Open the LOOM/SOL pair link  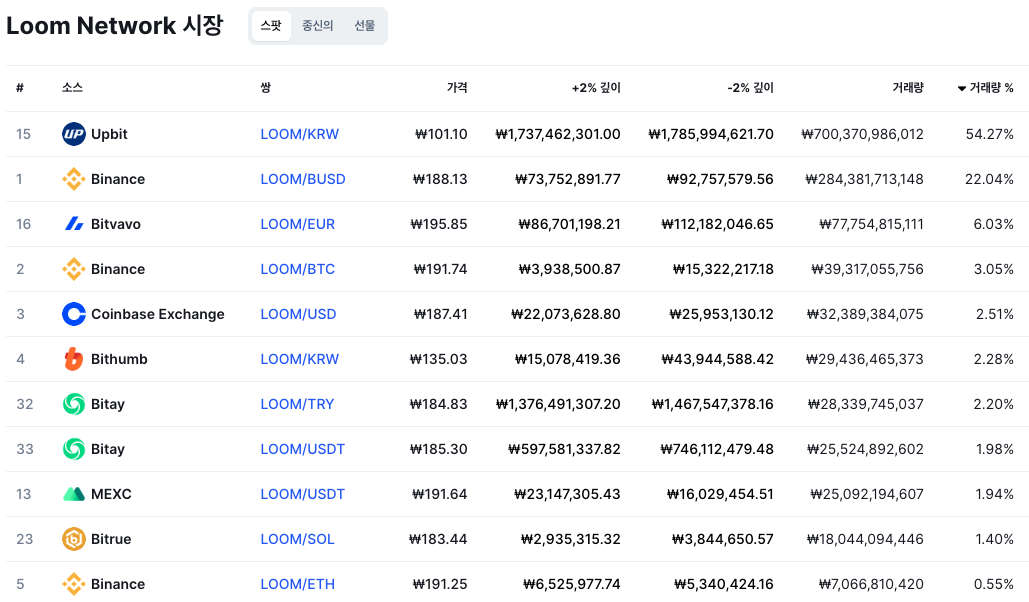(297, 539)
